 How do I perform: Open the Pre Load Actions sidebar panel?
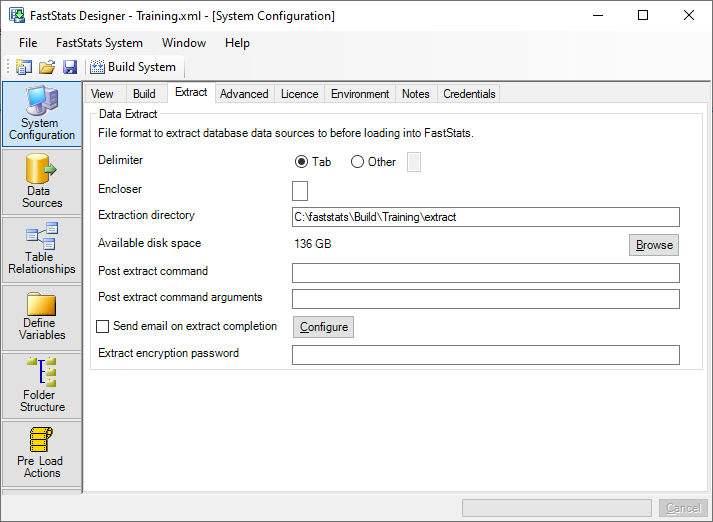42,453
